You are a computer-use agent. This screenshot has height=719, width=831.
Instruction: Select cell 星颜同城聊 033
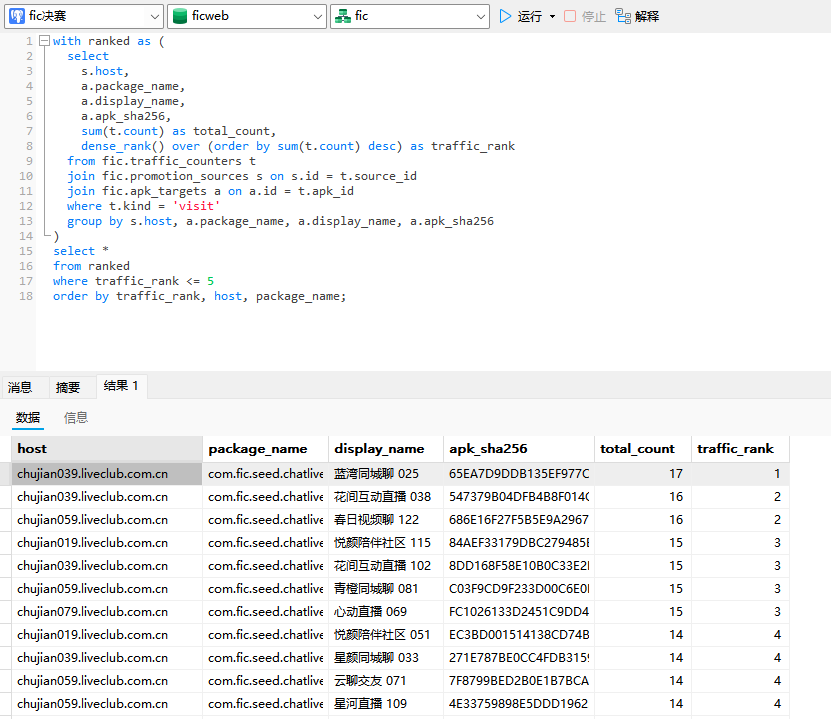coord(386,658)
